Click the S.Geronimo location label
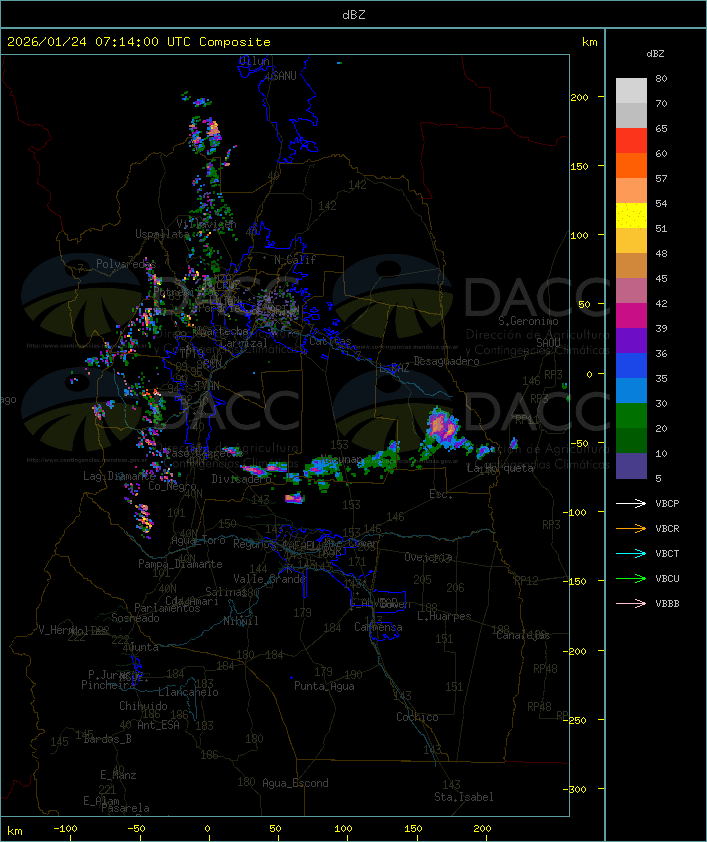707x842 pixels. tap(533, 322)
